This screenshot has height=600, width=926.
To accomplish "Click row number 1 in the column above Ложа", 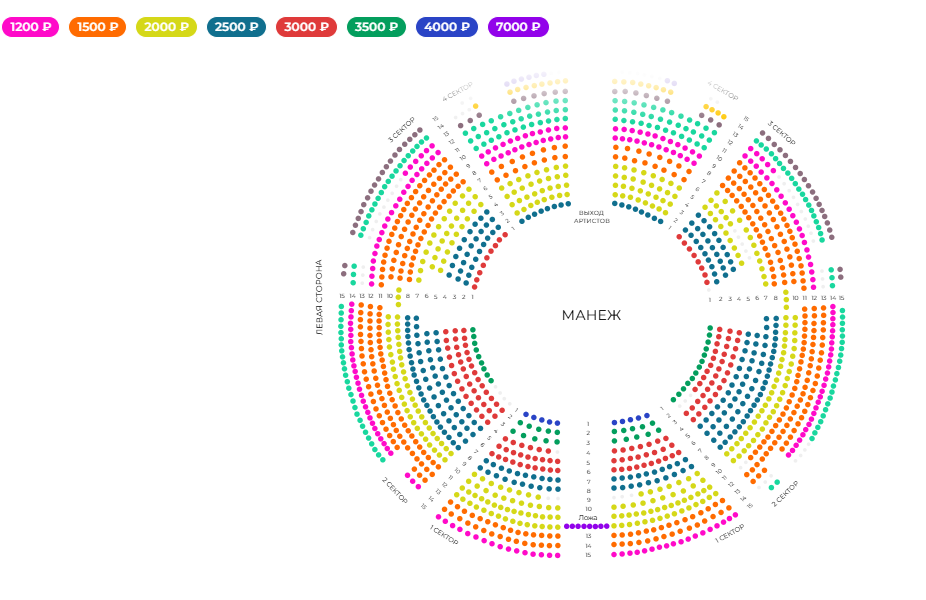I will [588, 424].
